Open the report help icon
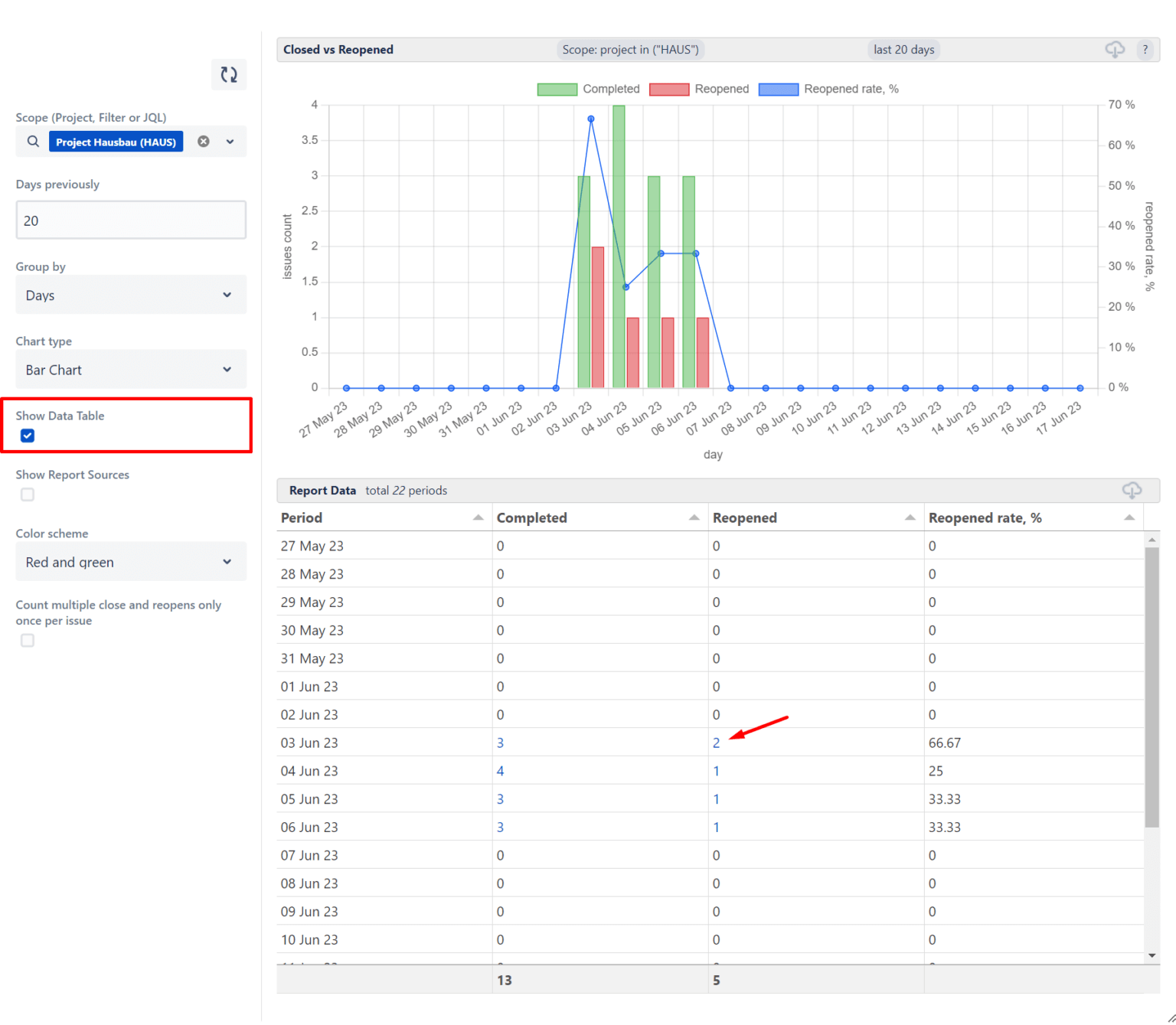Image resolution: width=1176 pixels, height=1025 pixels. point(1145,49)
